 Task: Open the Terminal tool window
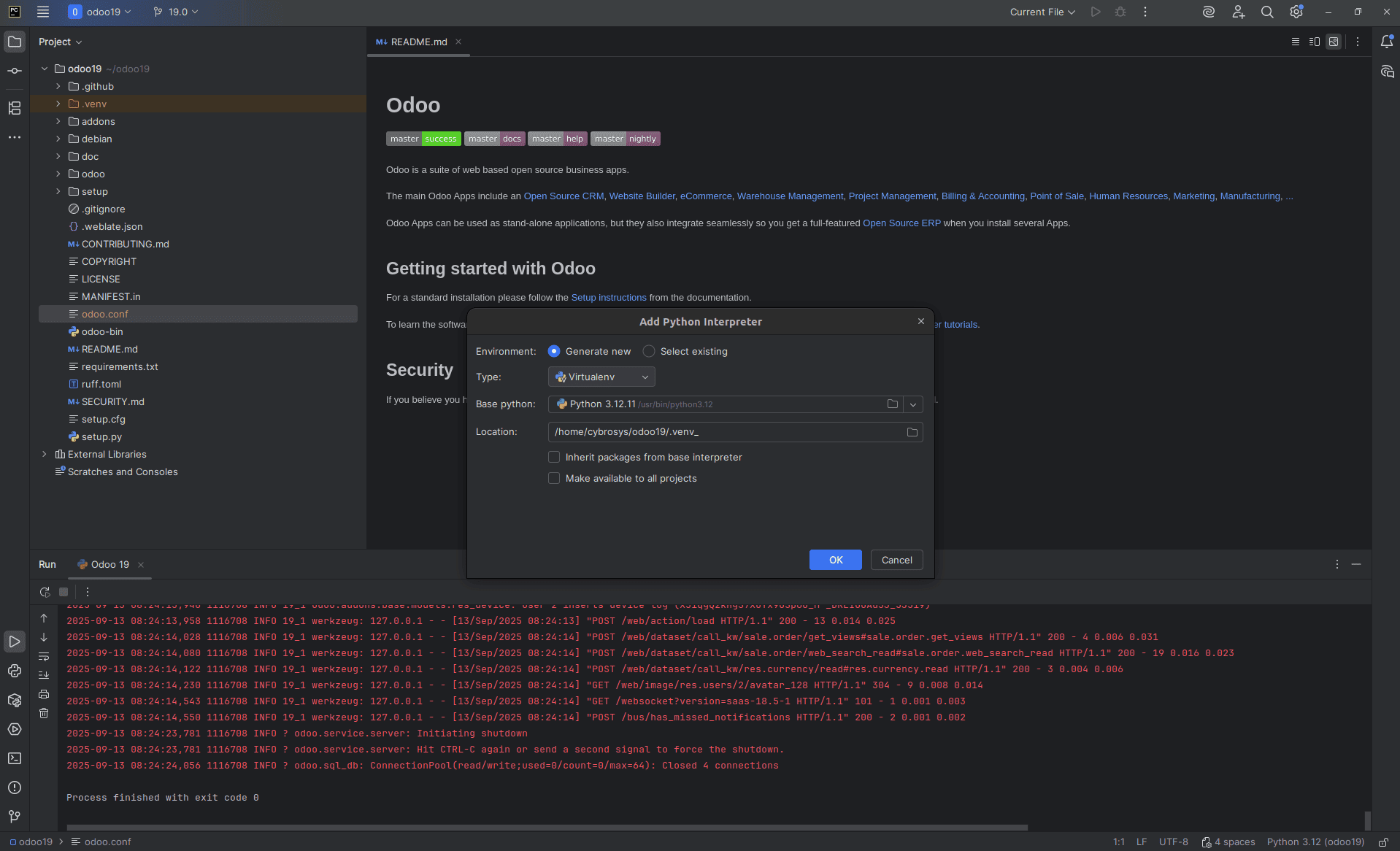point(15,758)
